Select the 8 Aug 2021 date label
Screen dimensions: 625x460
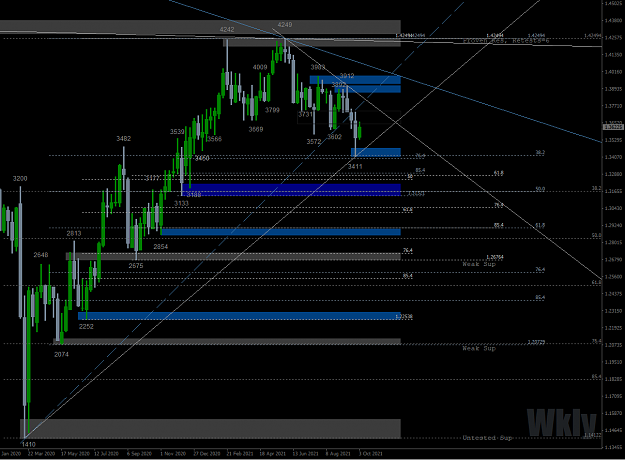tap(338, 454)
